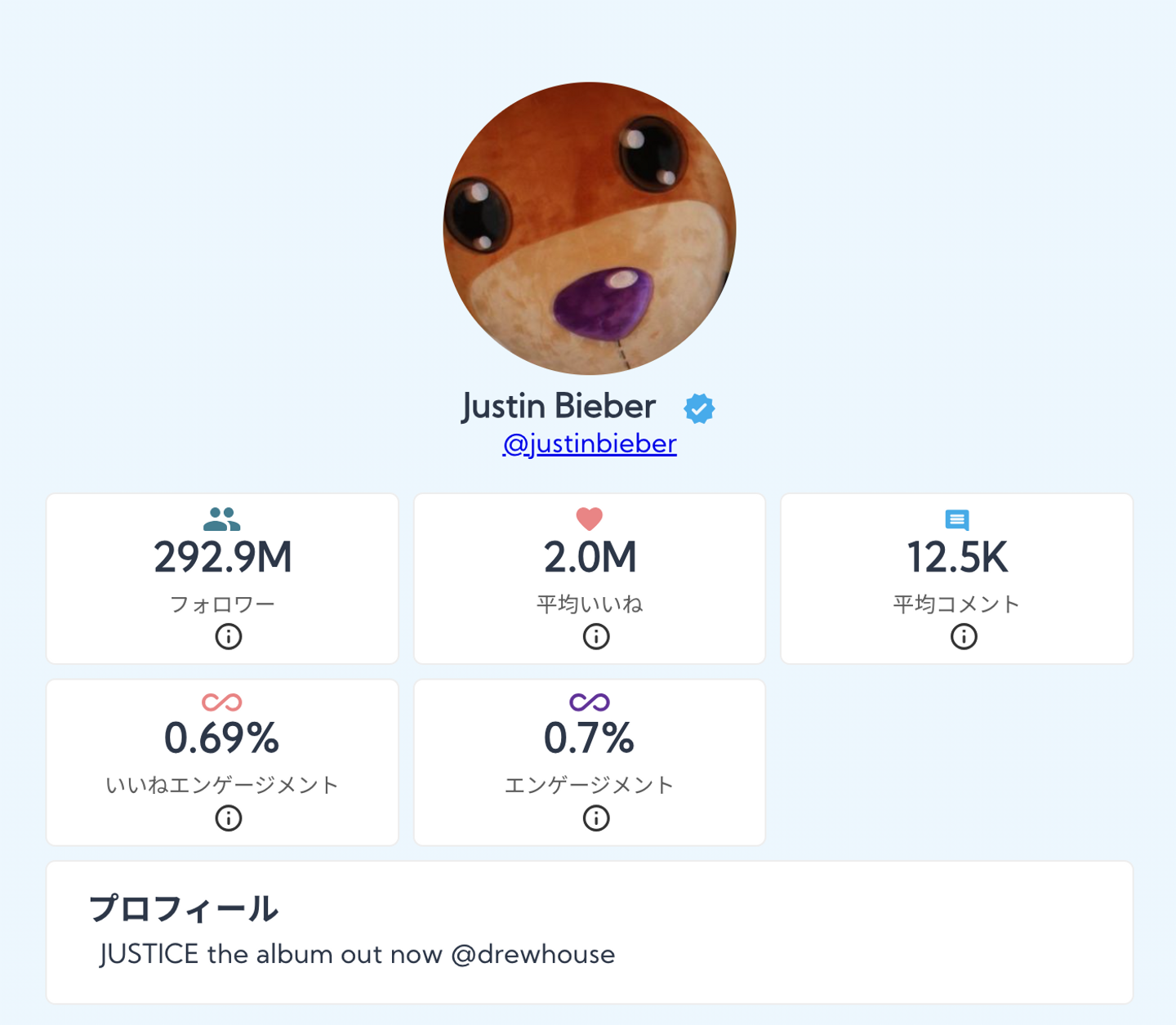Open the @justinbieber profile link

(589, 443)
